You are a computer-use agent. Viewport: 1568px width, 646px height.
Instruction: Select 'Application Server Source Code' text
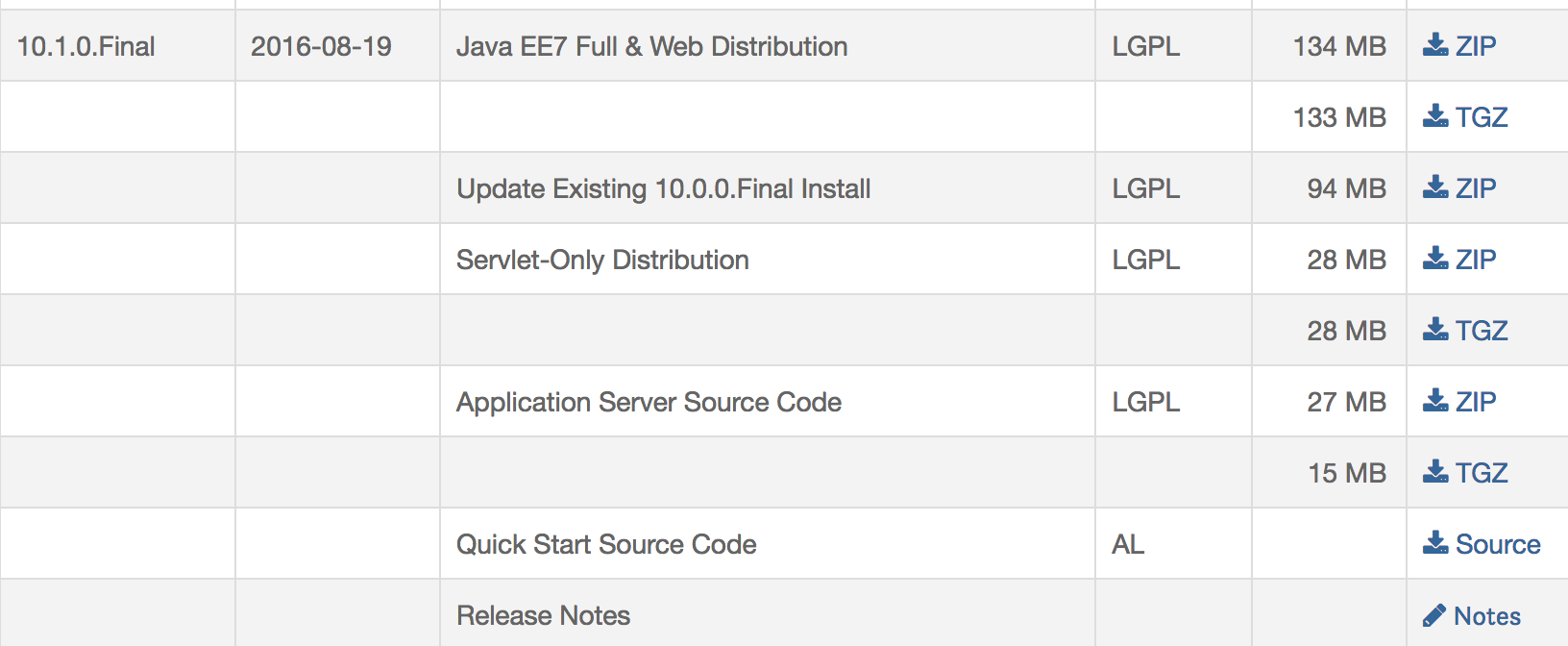pos(649,402)
